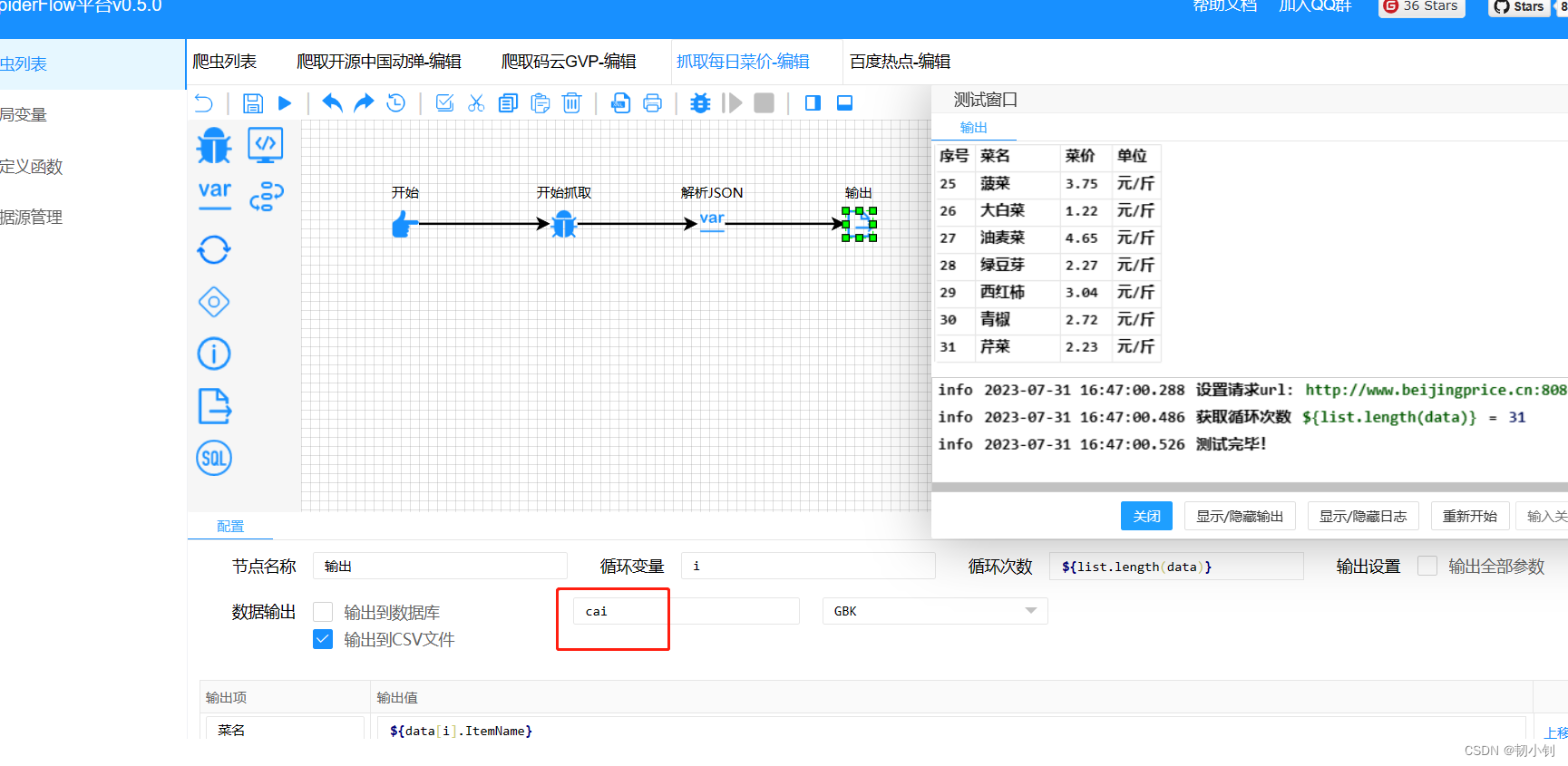Click the 配置 tab below the canvas

[230, 527]
